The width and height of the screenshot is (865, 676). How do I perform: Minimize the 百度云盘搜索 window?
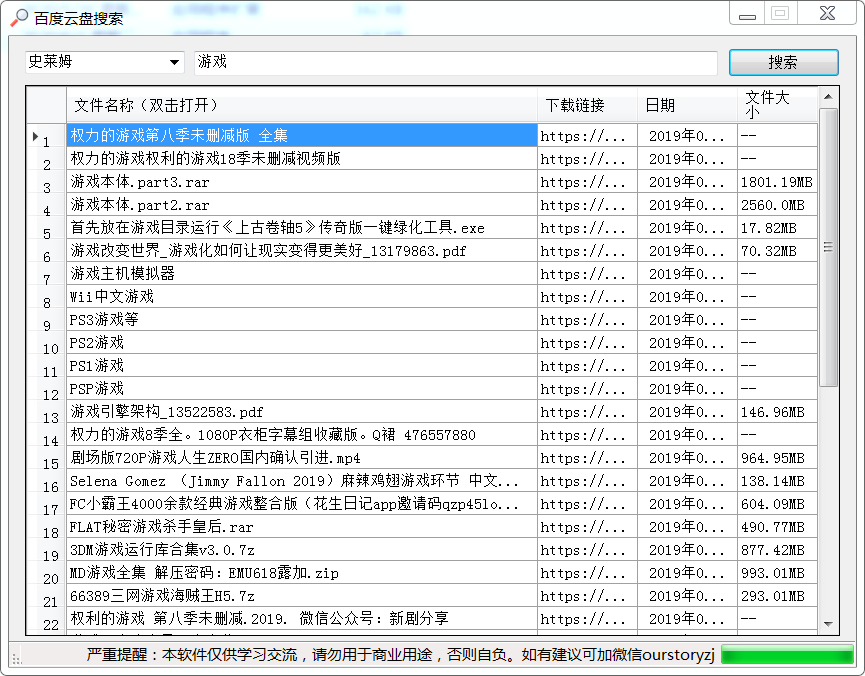747,14
